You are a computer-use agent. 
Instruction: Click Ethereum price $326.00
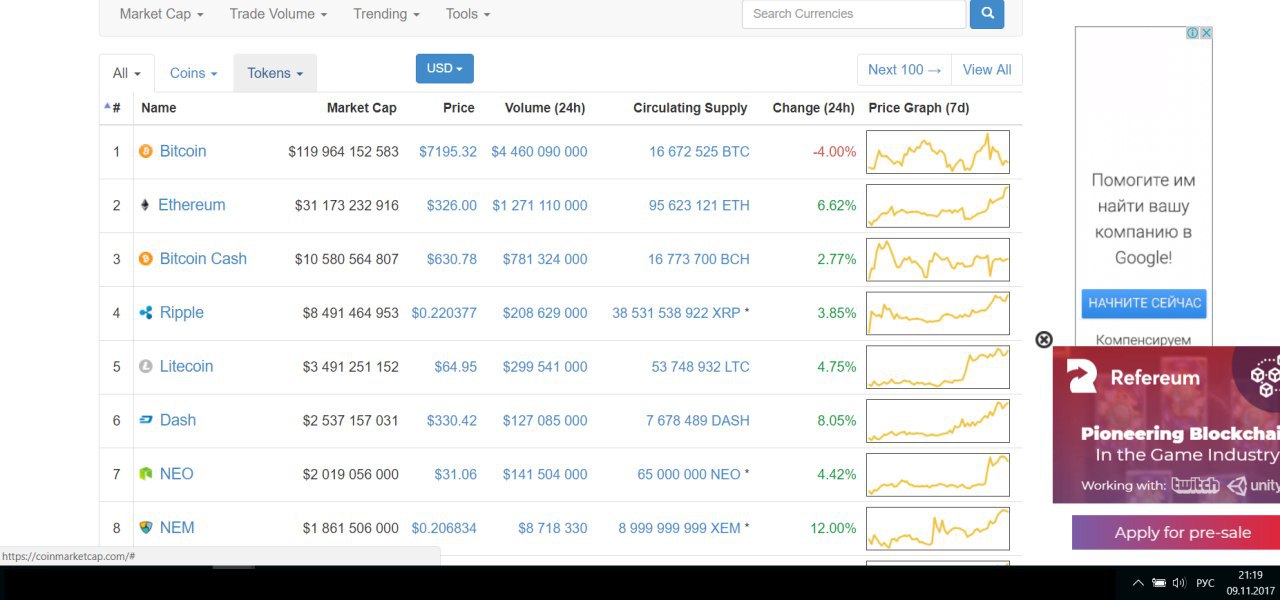click(x=452, y=206)
